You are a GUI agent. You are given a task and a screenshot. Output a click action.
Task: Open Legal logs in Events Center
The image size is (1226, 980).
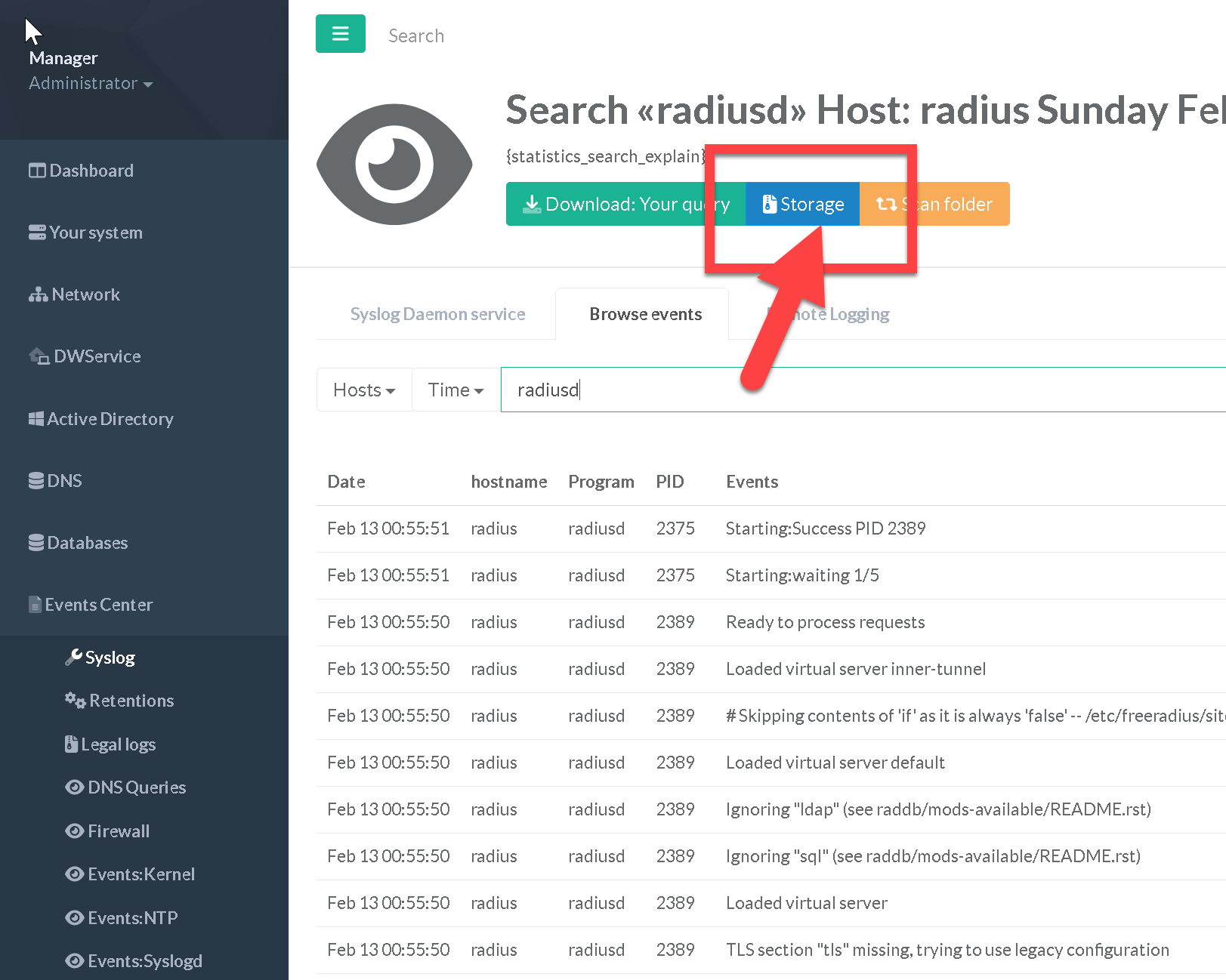pyautogui.click(x=110, y=744)
